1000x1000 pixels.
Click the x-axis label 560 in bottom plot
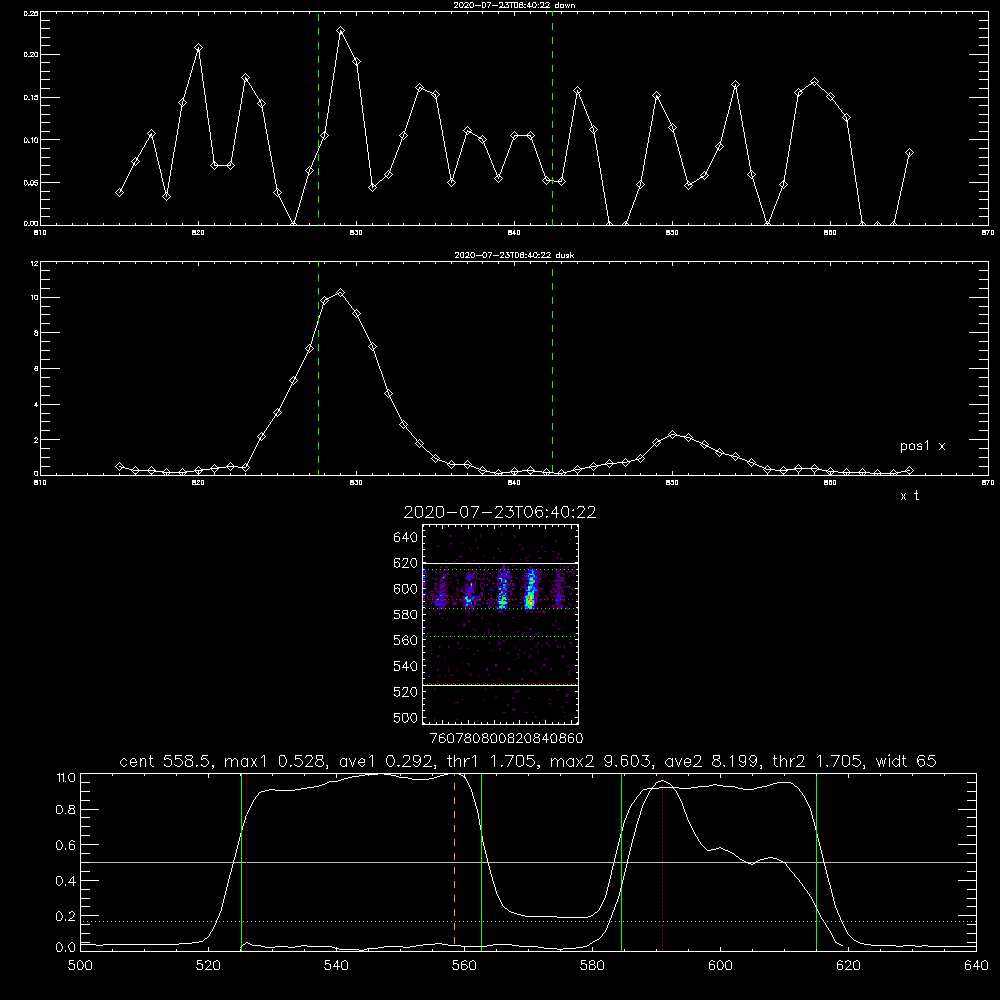pos(464,966)
